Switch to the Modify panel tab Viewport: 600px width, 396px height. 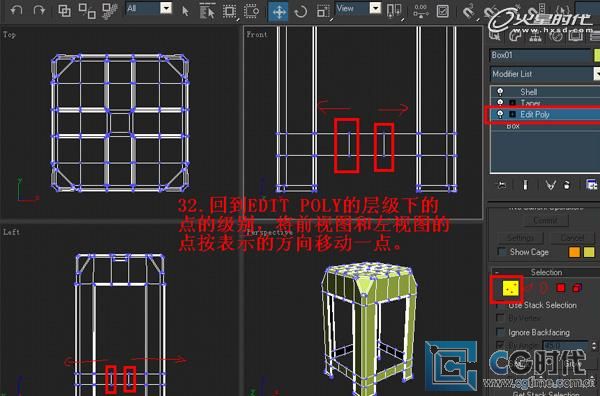click(x=515, y=36)
